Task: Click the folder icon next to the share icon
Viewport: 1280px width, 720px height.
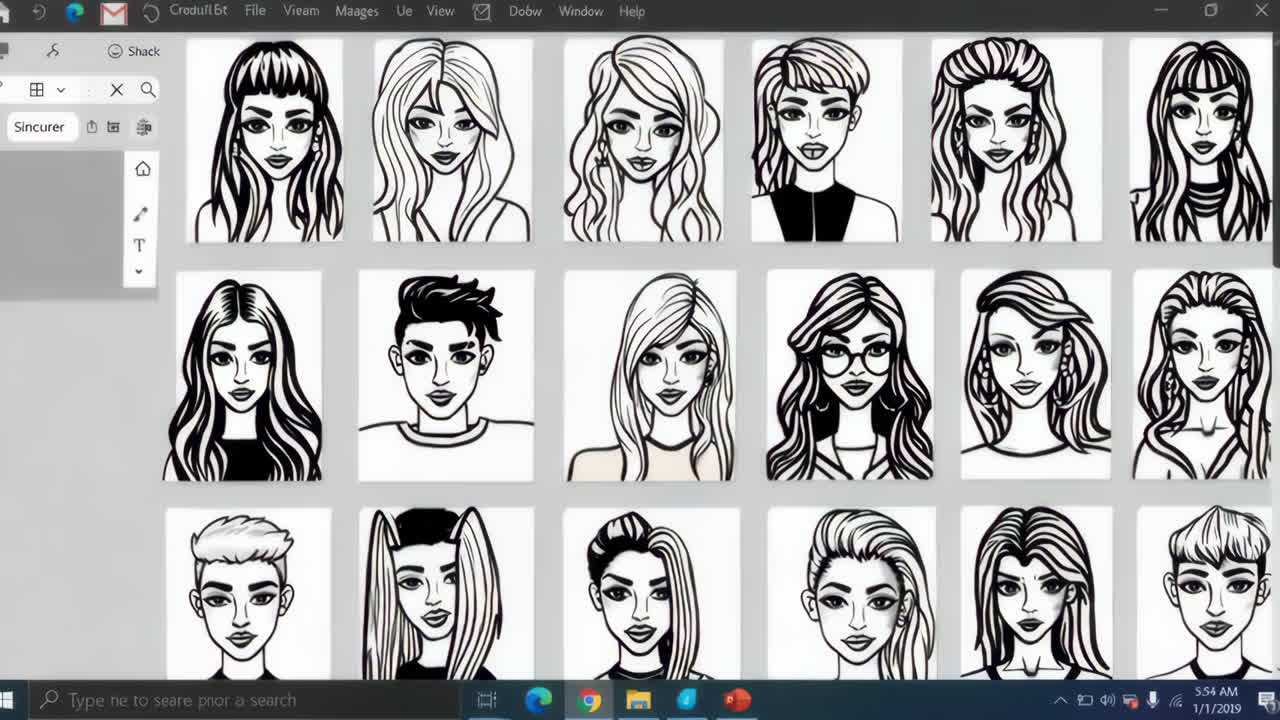Action: point(113,127)
